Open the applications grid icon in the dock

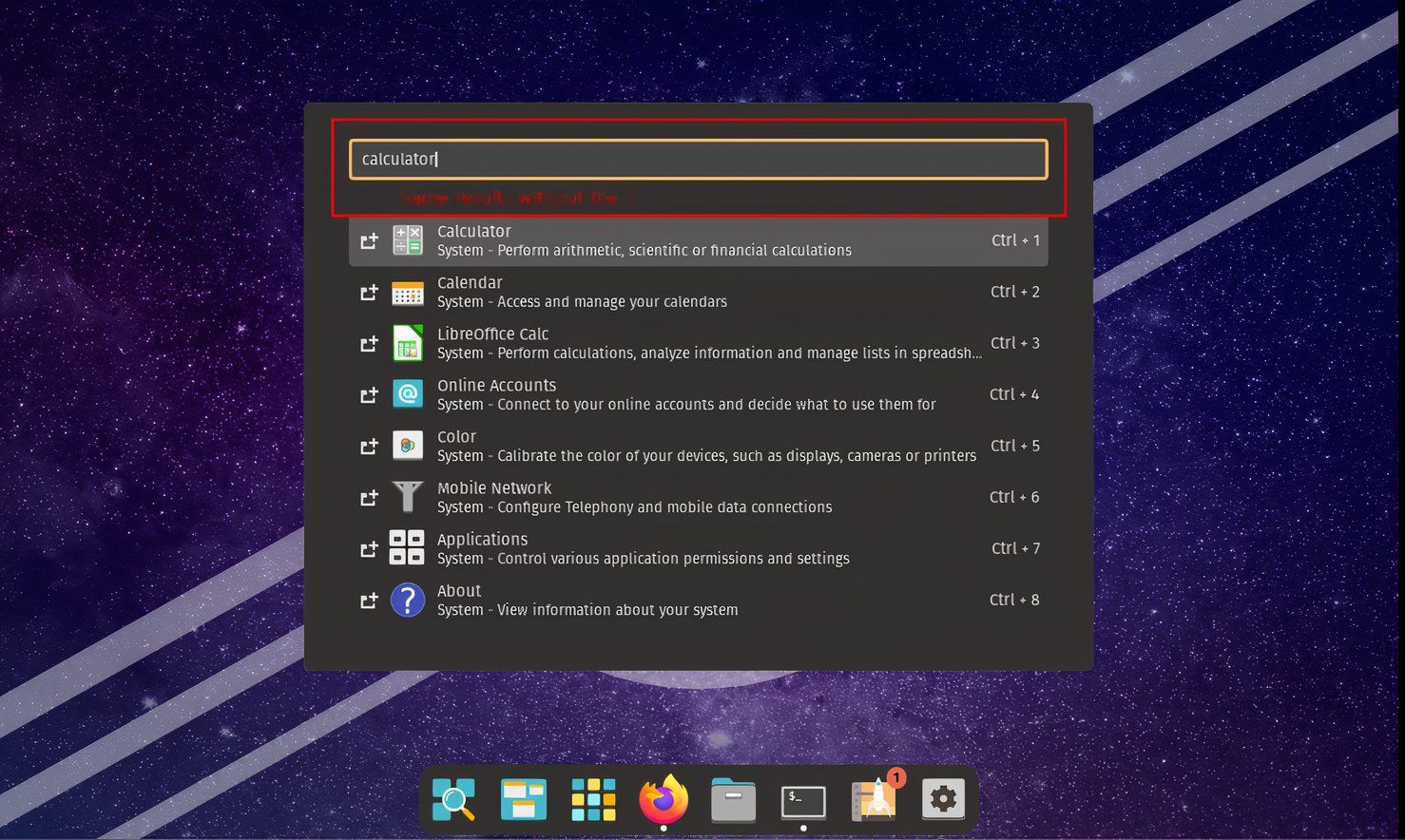click(591, 799)
